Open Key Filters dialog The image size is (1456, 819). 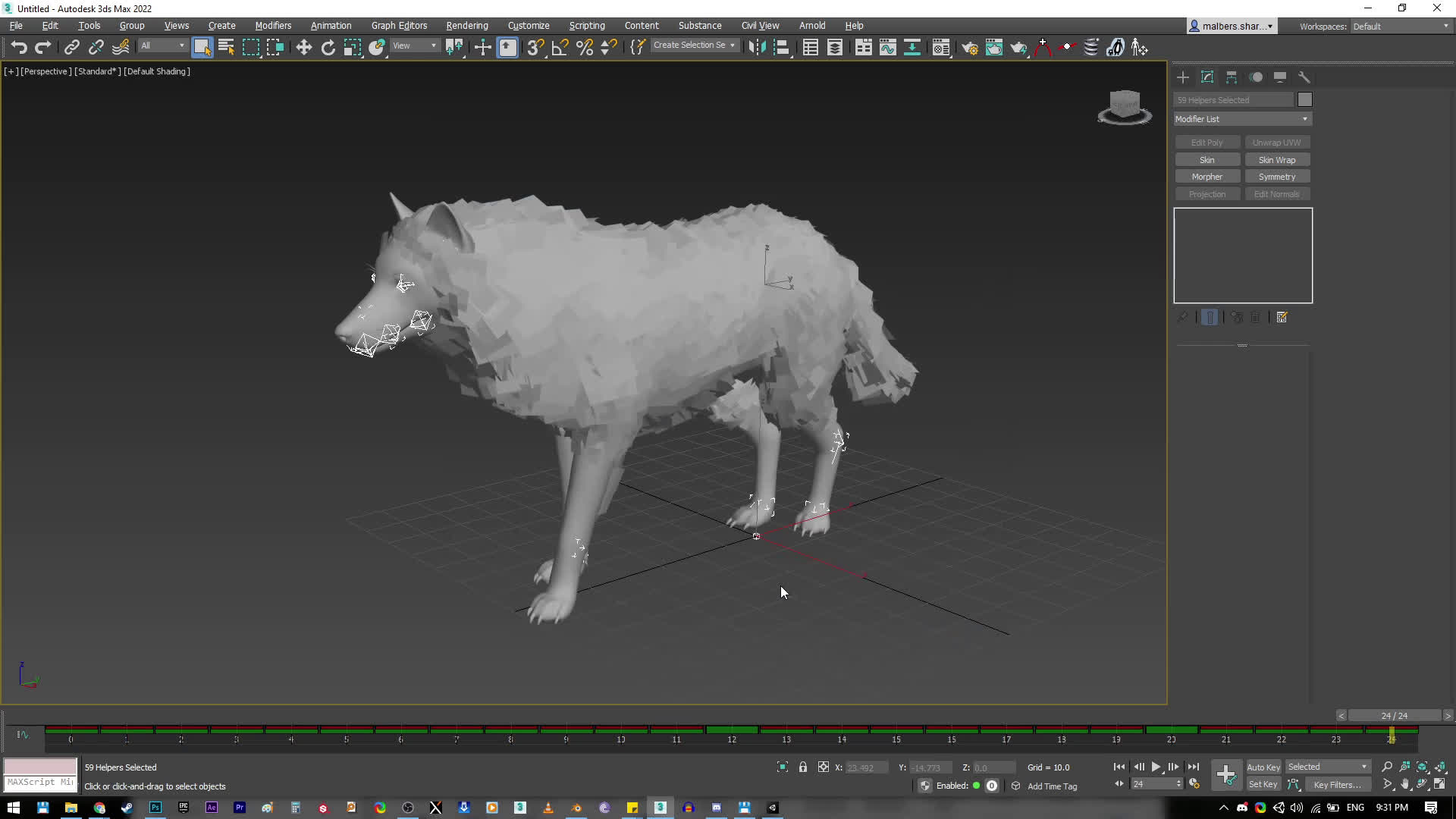click(1338, 785)
